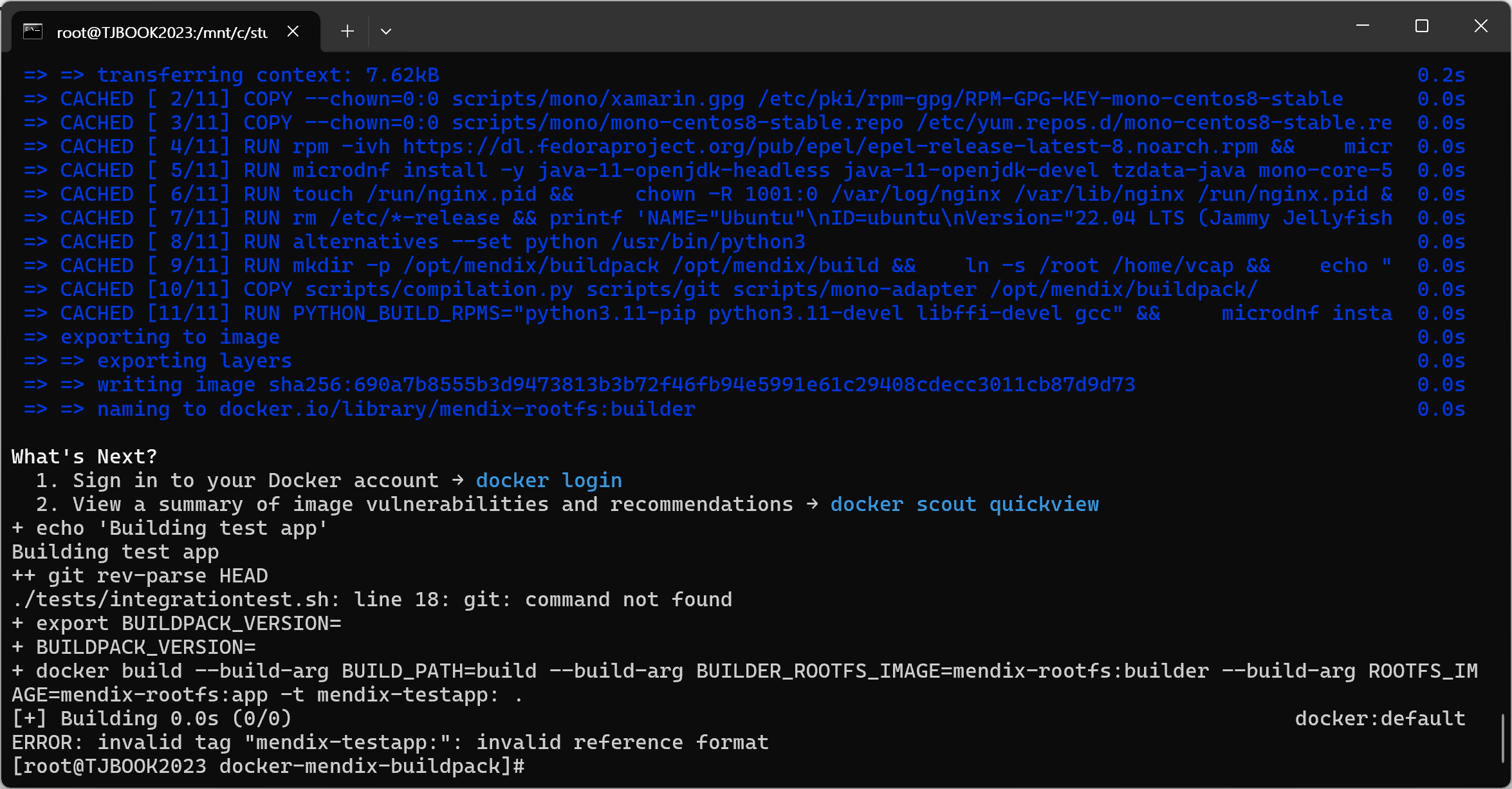The image size is (1512, 789).
Task: Click the 'writing image sha256' line
Action: [579, 385]
